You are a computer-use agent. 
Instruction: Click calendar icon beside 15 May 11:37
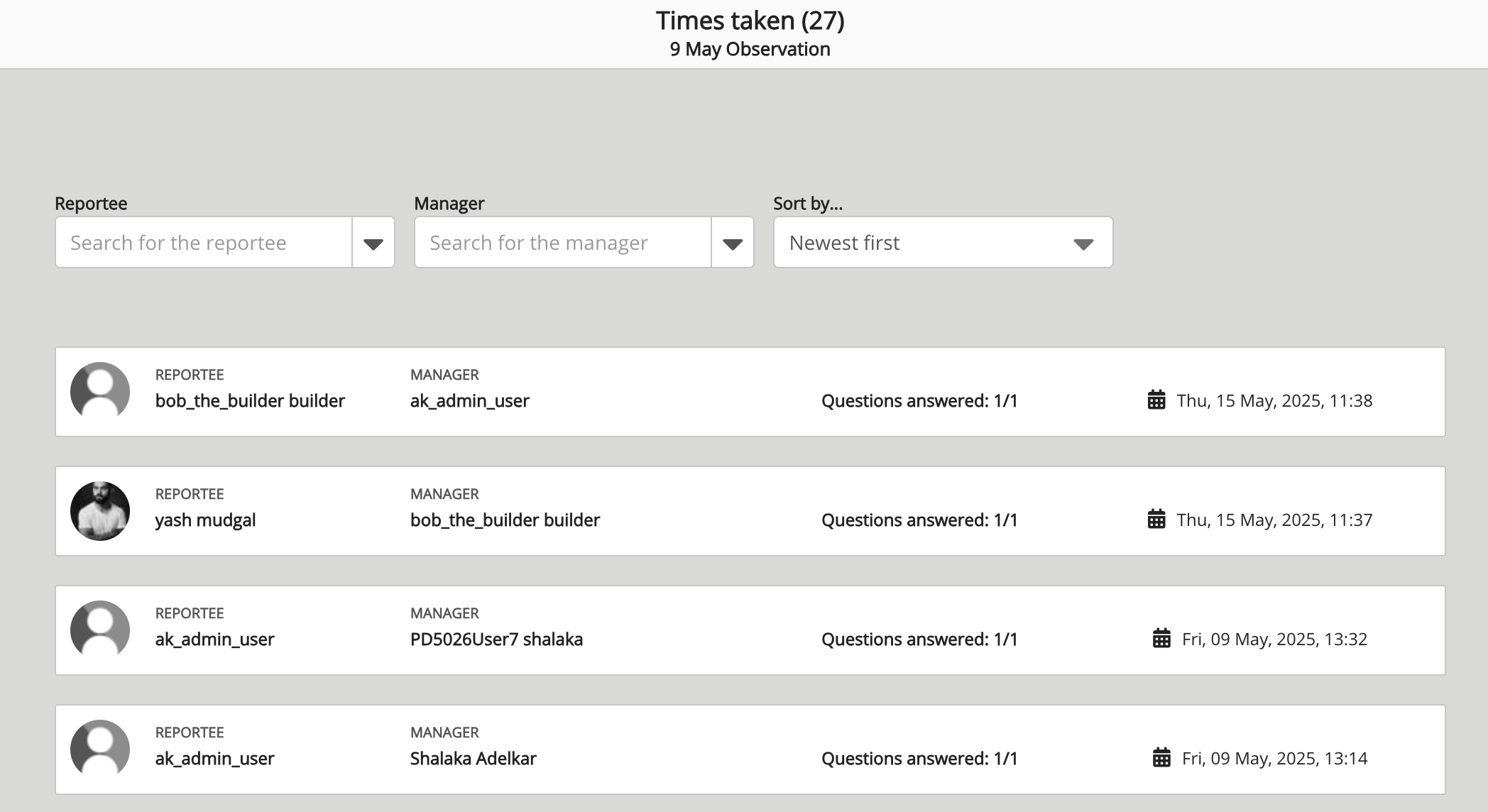click(1156, 520)
